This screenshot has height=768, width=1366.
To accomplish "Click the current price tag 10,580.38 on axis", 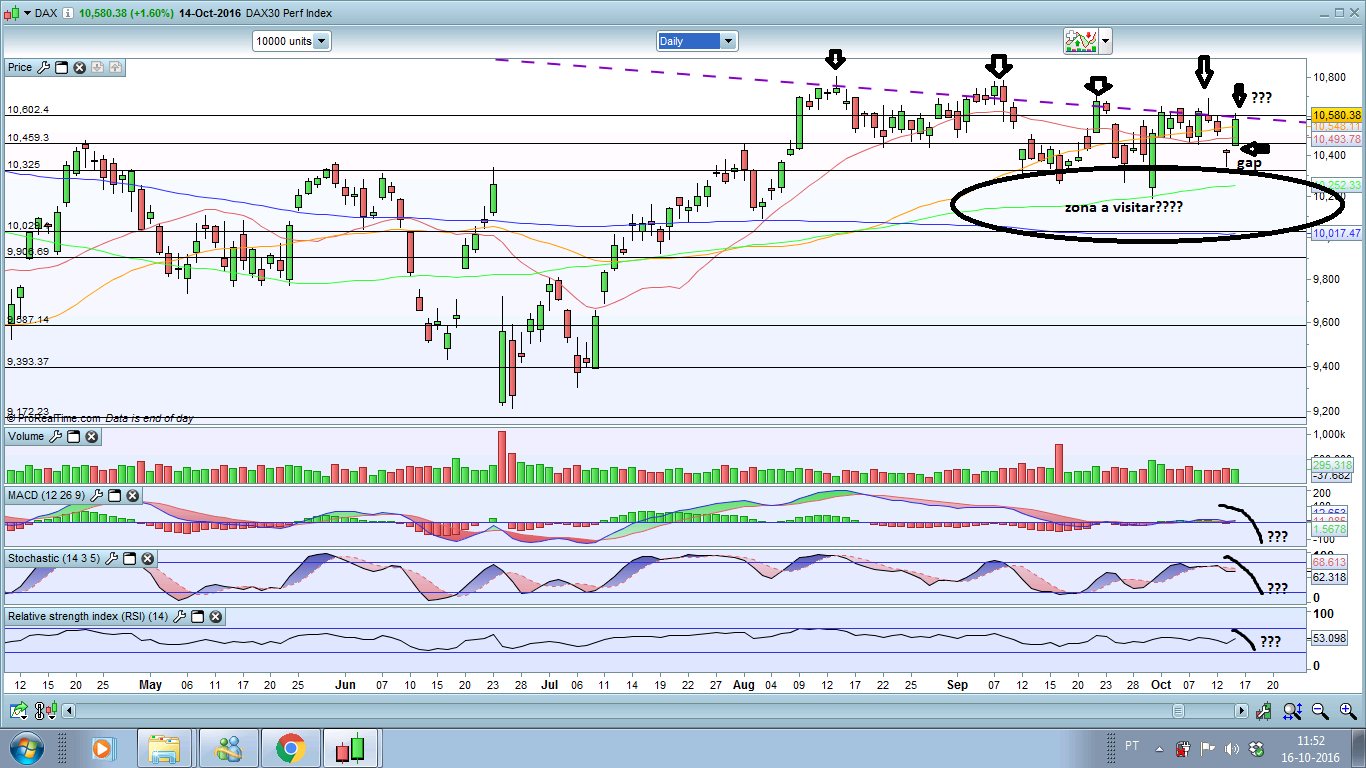I will tap(1338, 115).
